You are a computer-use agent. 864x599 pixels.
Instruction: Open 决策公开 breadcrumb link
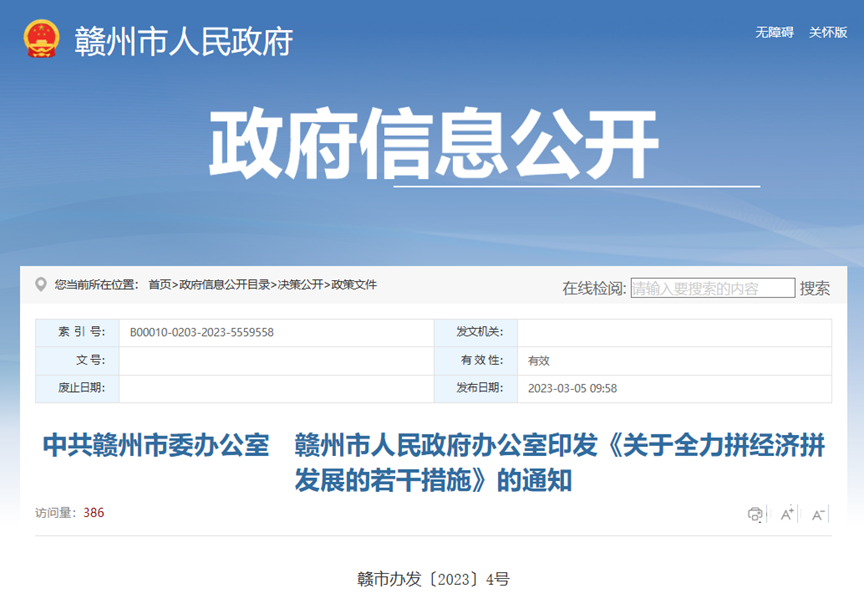point(301,285)
